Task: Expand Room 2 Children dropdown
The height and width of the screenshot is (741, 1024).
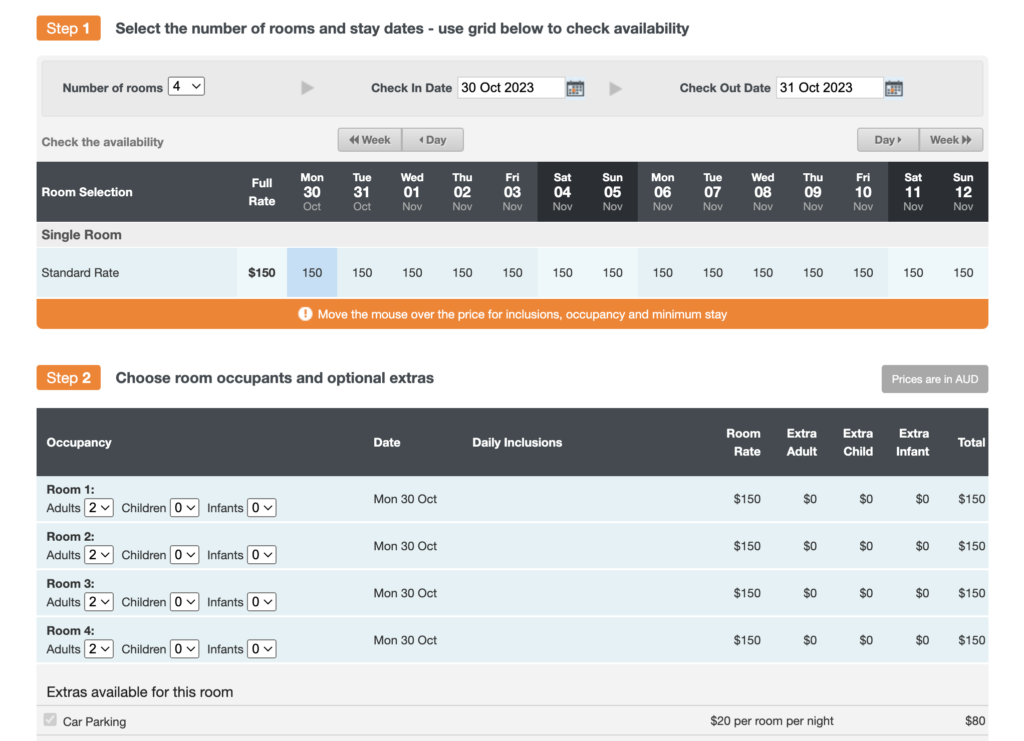Action: 184,555
